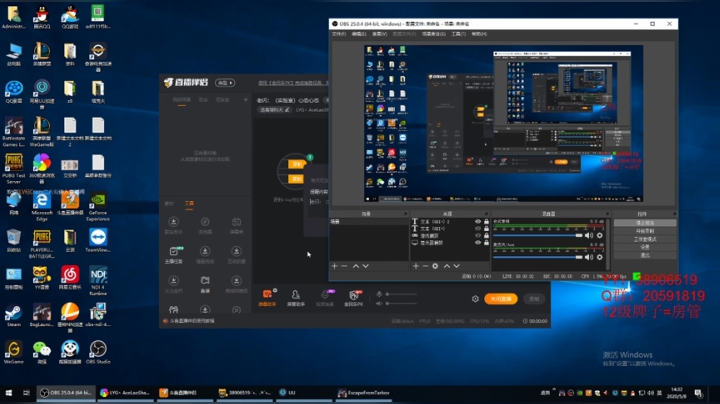Move the source down in the OBS sources panel
The image size is (720, 404).
(x=456, y=266)
